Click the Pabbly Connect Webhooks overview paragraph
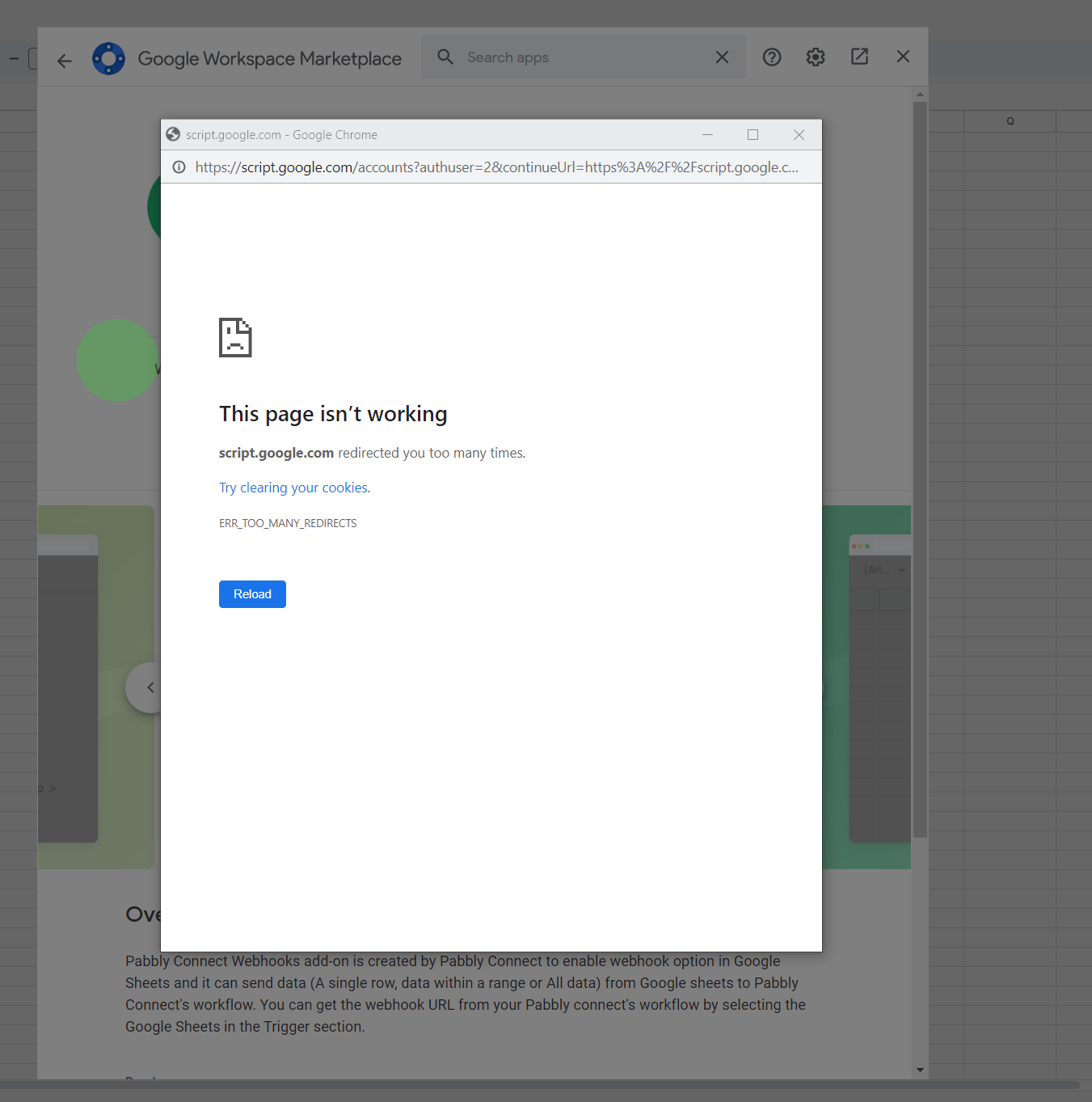 click(466, 994)
